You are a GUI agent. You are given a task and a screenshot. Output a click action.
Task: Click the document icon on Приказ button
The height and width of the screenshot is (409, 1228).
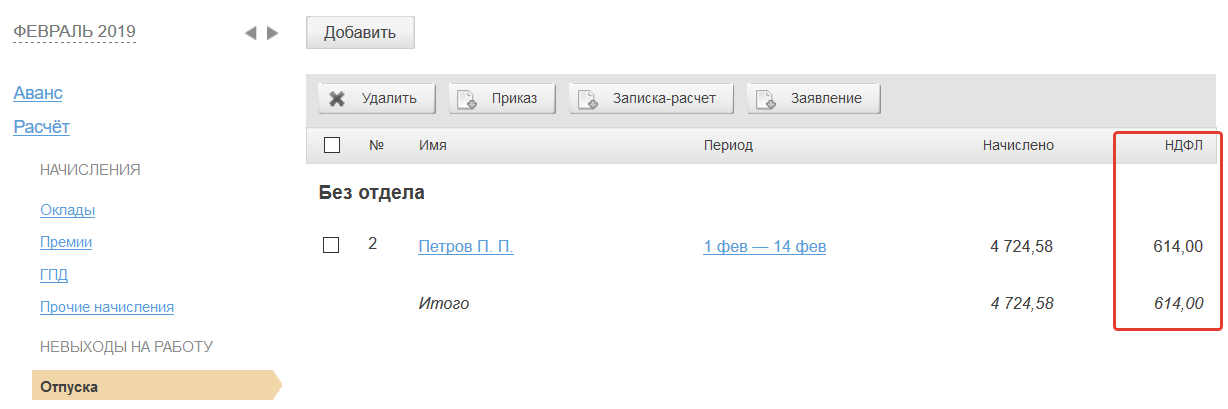467,99
